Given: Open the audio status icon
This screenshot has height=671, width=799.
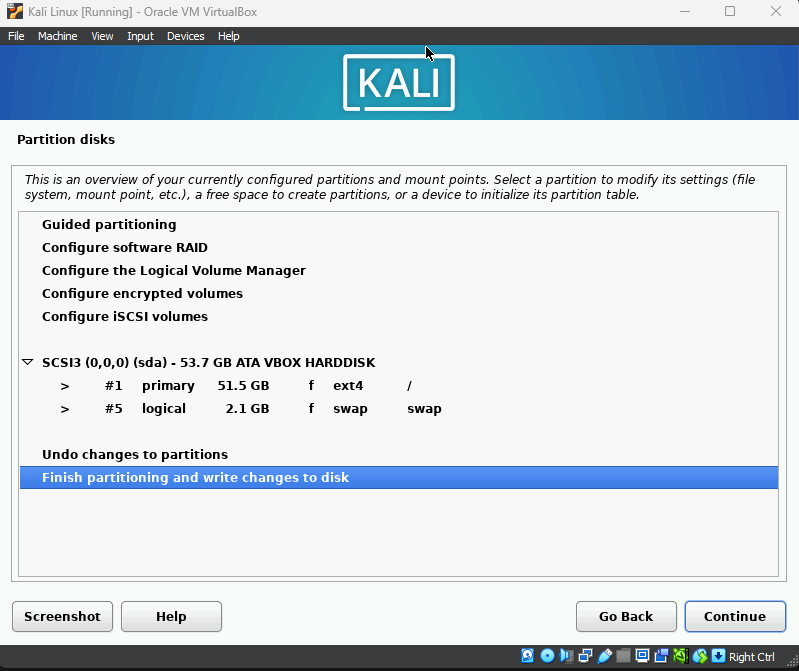Looking at the screenshot, I should tap(566, 657).
